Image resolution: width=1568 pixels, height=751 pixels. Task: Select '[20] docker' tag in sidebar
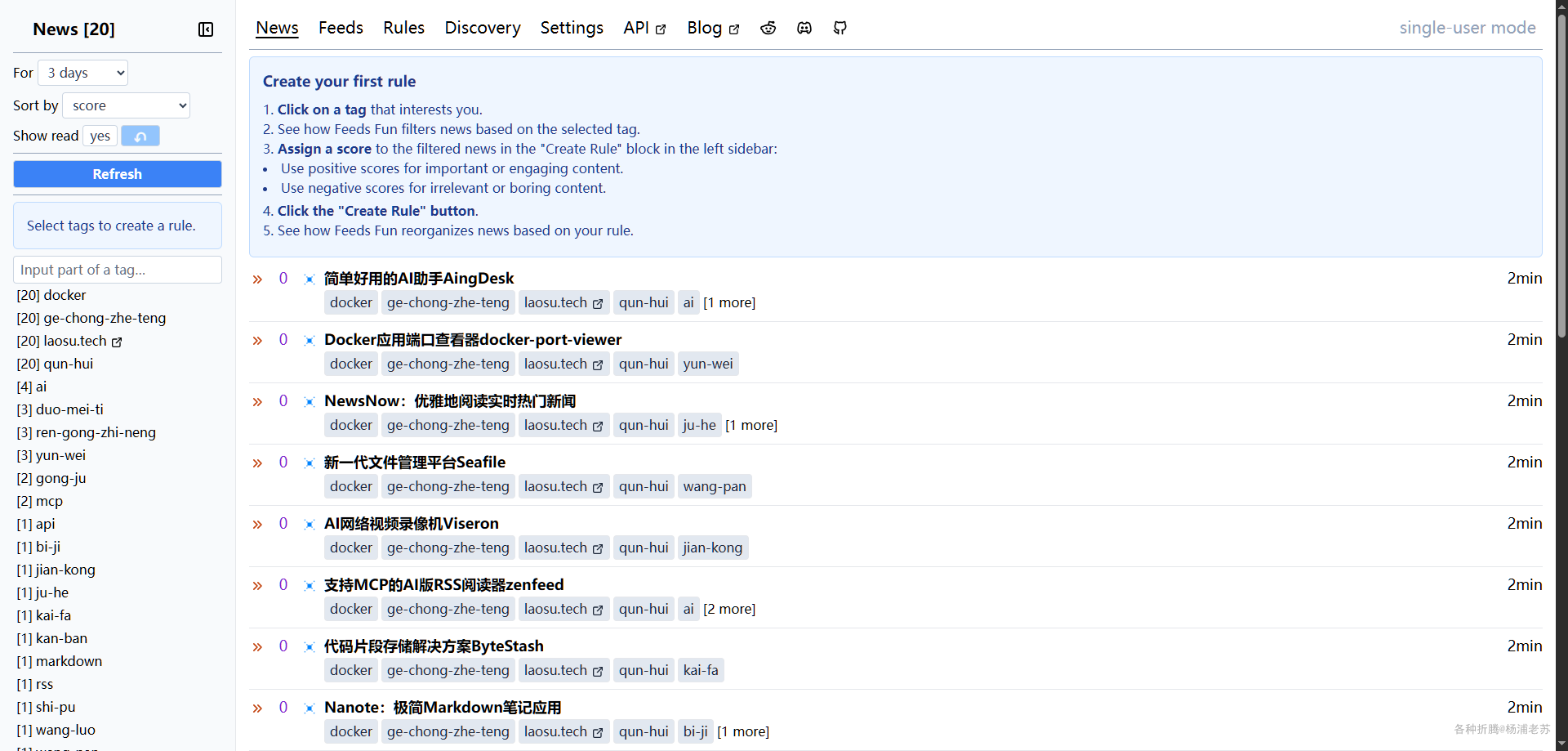pos(51,295)
